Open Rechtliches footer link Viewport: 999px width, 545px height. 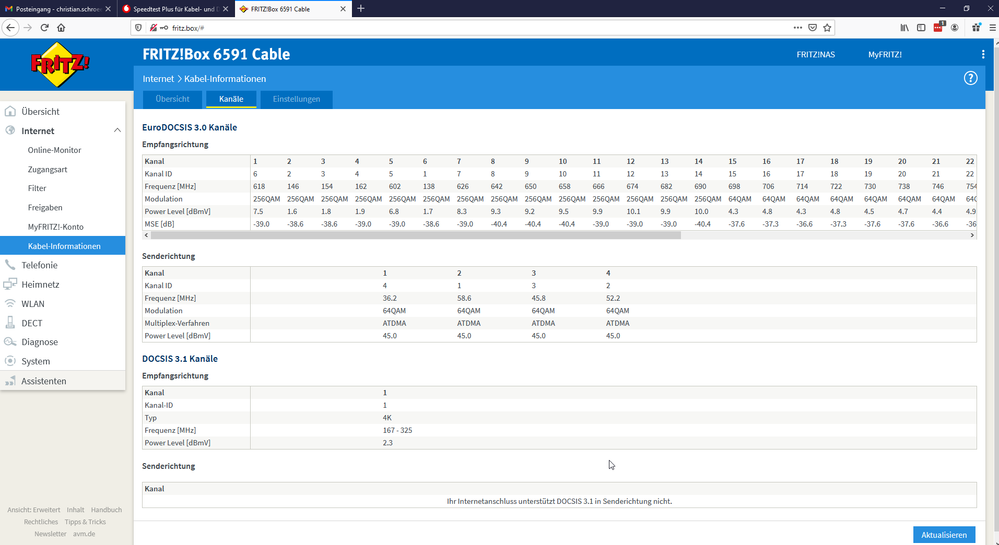pyautogui.click(x=41, y=522)
